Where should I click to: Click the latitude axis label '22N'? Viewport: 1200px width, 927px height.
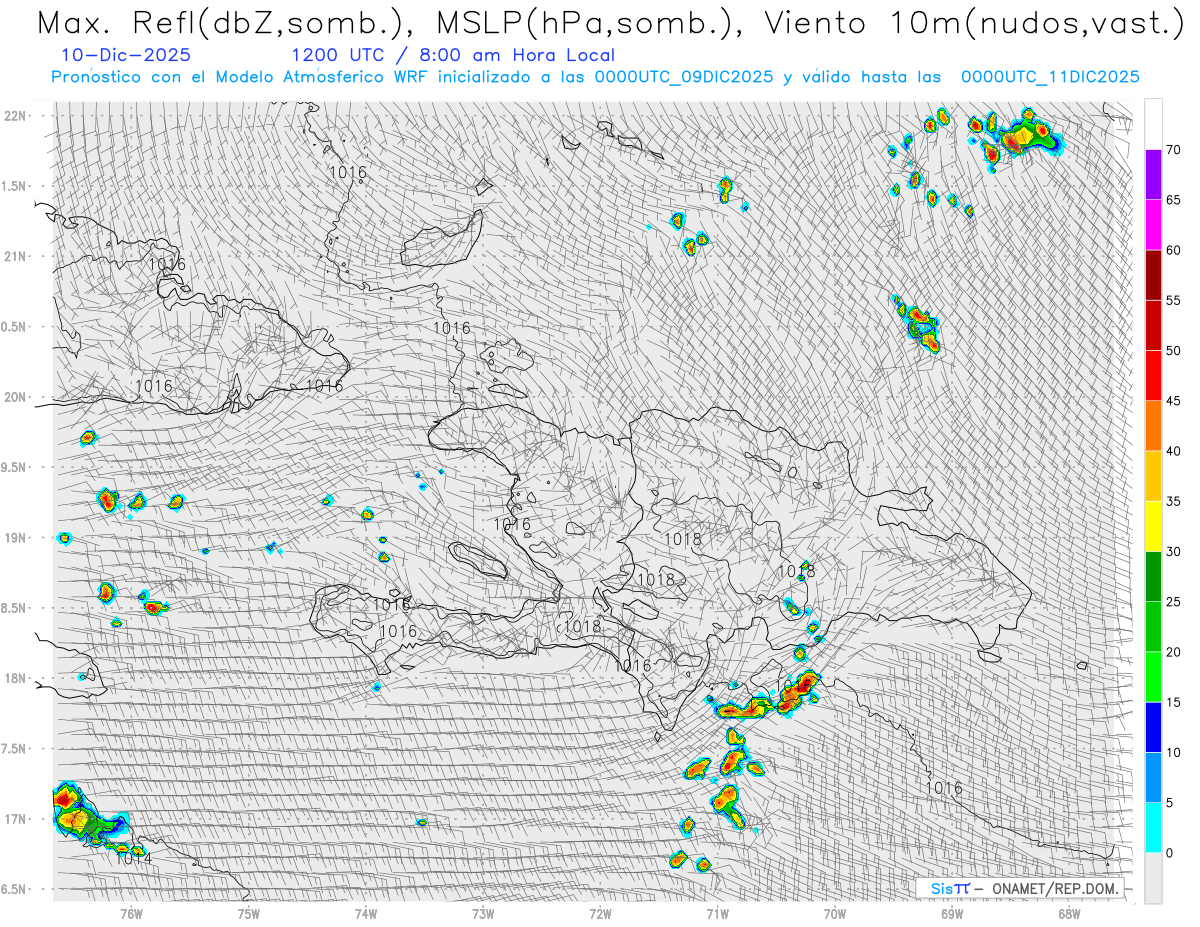coord(15,115)
